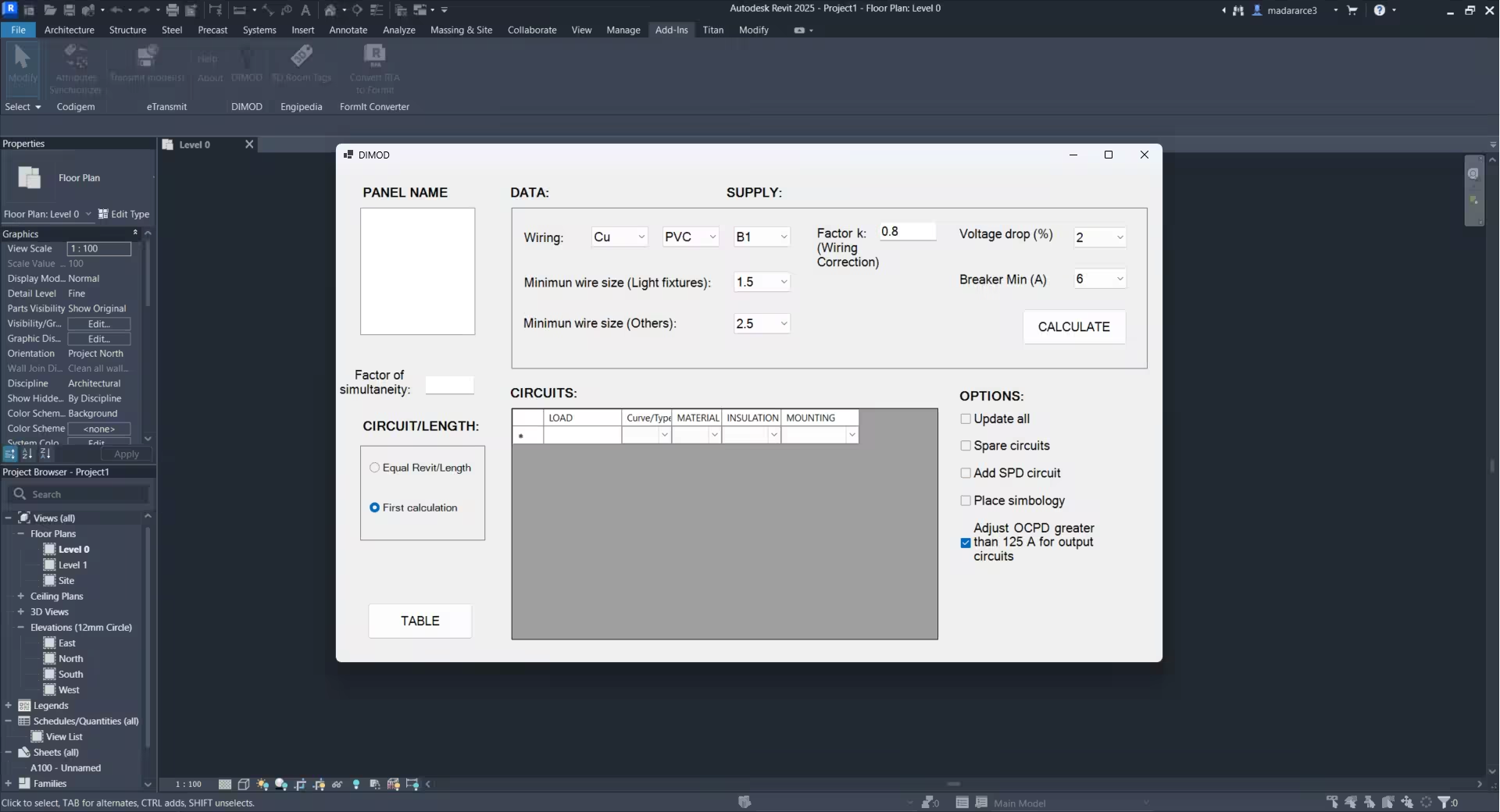This screenshot has height=812, width=1500.
Task: Click the Edit Type button in Properties
Action: pos(124,214)
